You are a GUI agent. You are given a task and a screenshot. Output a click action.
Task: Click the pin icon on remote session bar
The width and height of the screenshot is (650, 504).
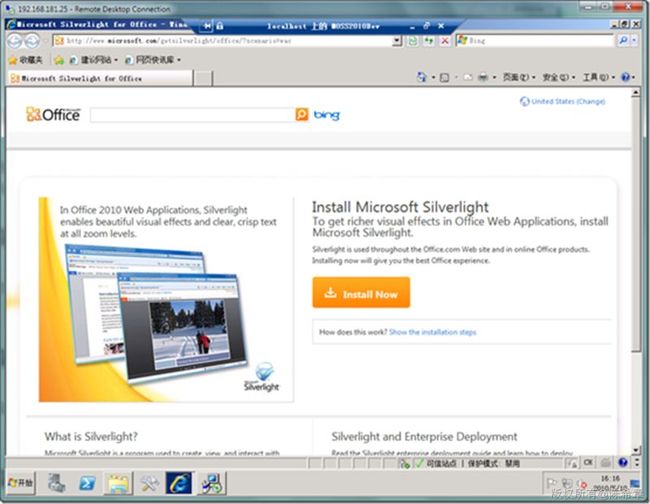[207, 26]
